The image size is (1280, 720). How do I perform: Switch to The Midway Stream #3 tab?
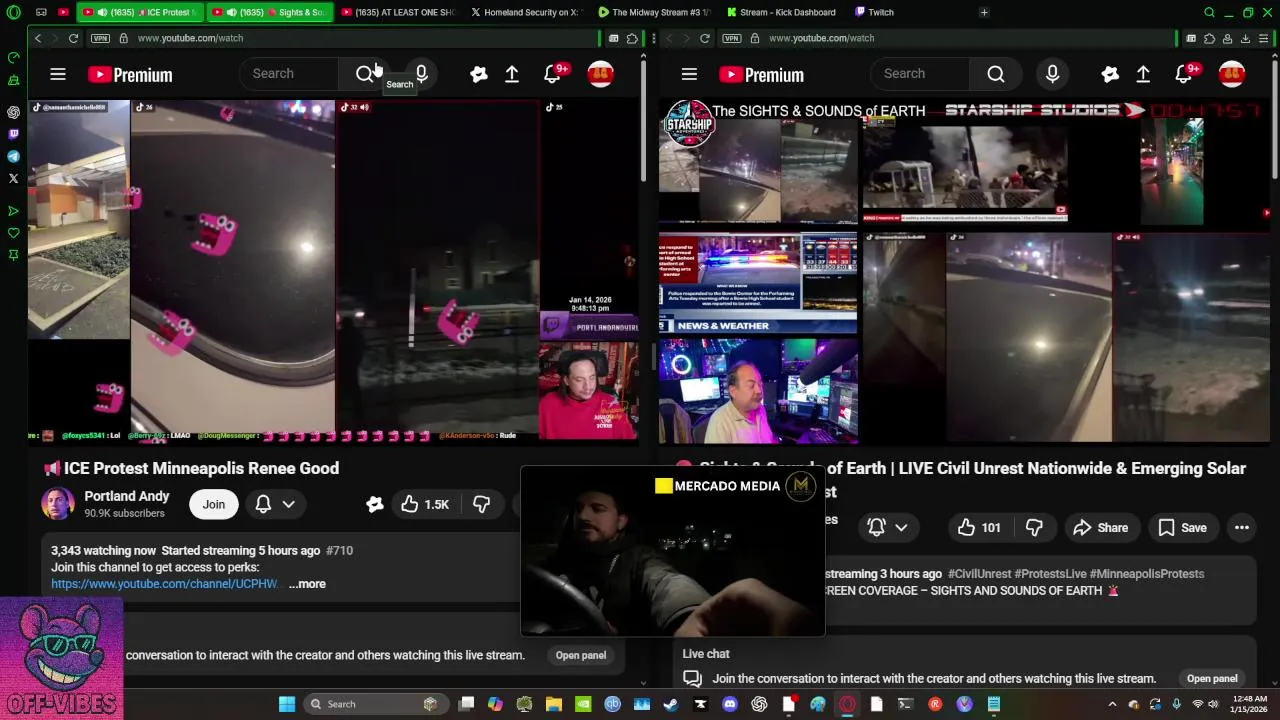656,13
